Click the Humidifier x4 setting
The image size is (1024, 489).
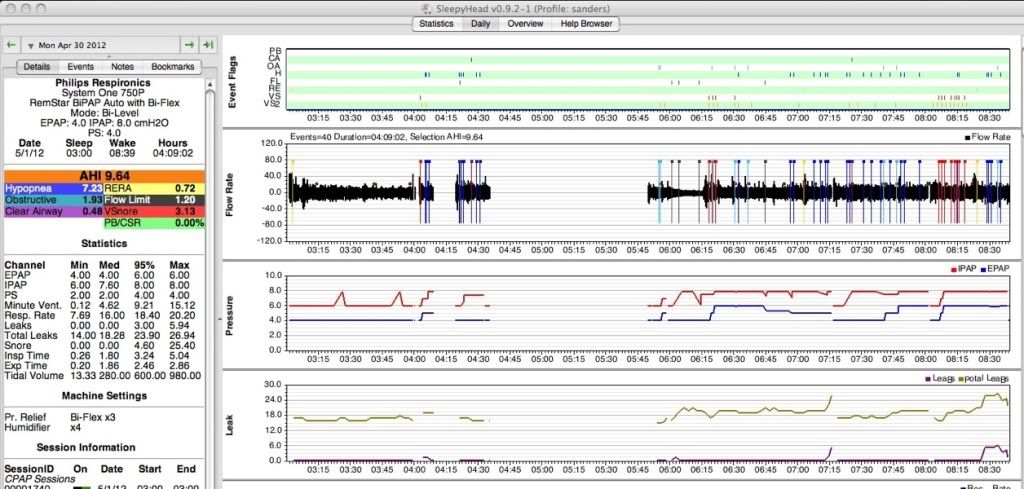pos(42,427)
